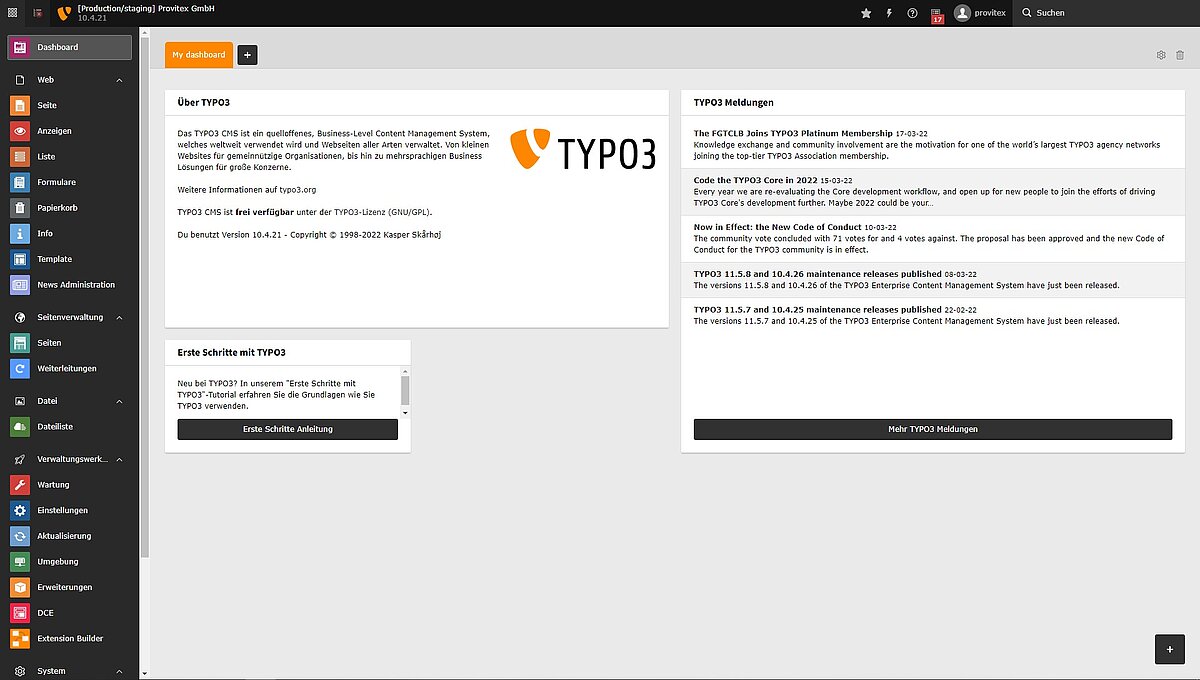Image resolution: width=1200 pixels, height=680 pixels.
Task: Collapse the Datei module group
Action: (69, 401)
